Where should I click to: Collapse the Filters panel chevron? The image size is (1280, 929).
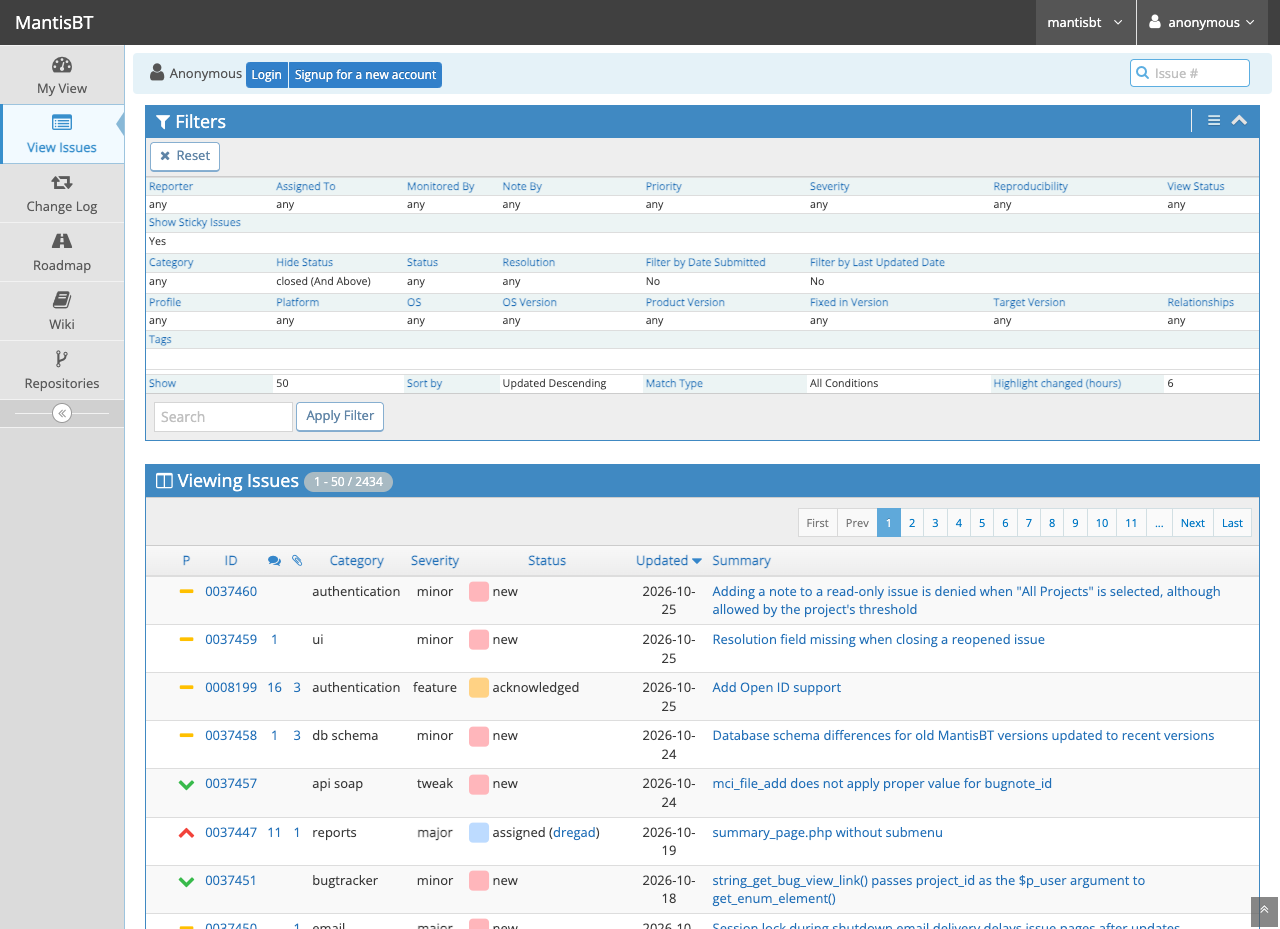tap(1239, 121)
